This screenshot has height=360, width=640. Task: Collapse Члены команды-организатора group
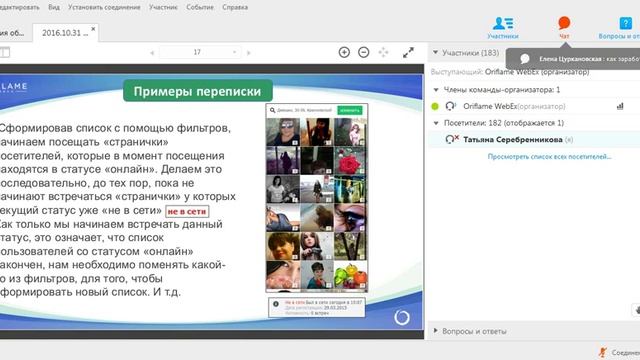click(x=436, y=90)
